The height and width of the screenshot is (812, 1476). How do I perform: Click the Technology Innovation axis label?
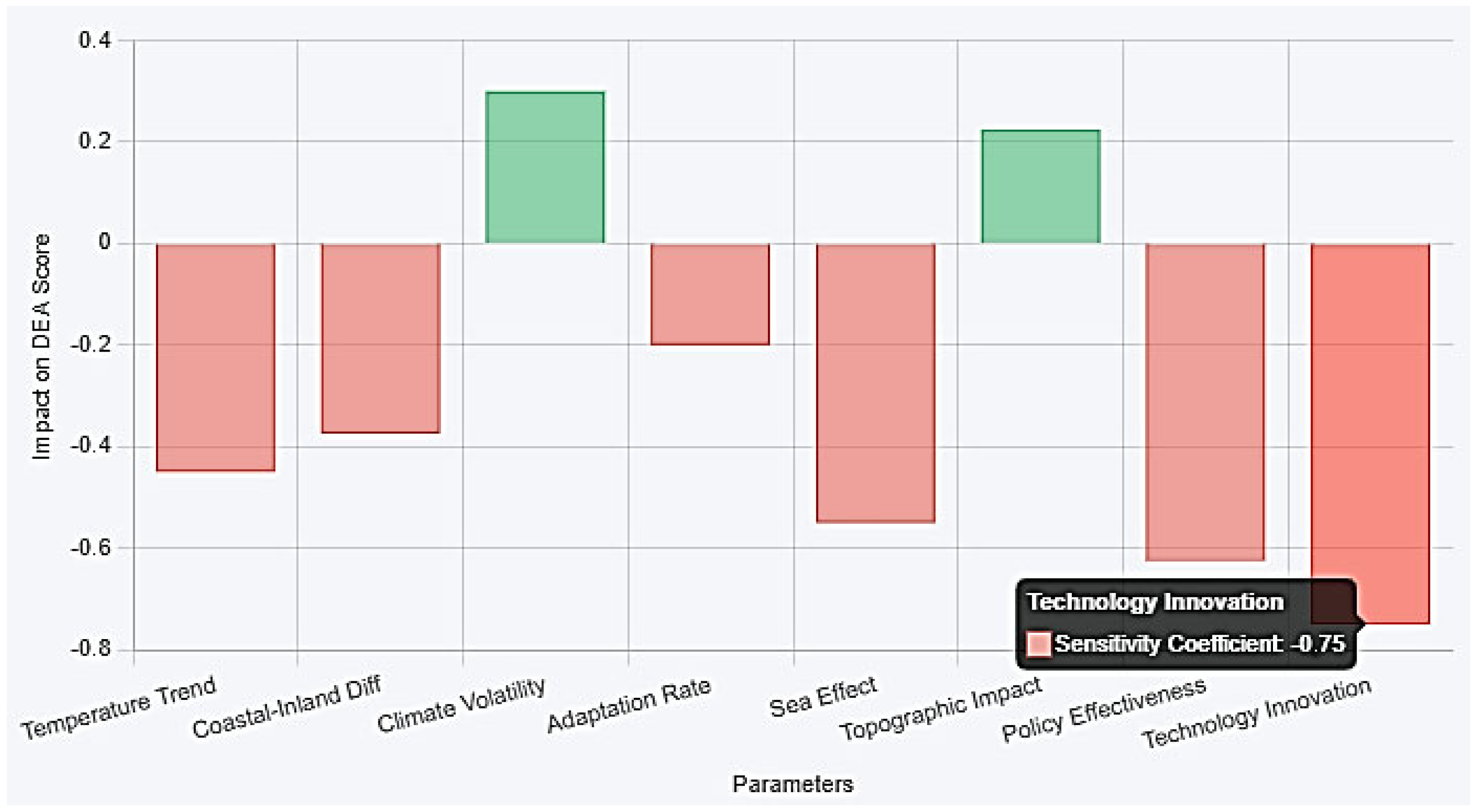[x=1256, y=713]
